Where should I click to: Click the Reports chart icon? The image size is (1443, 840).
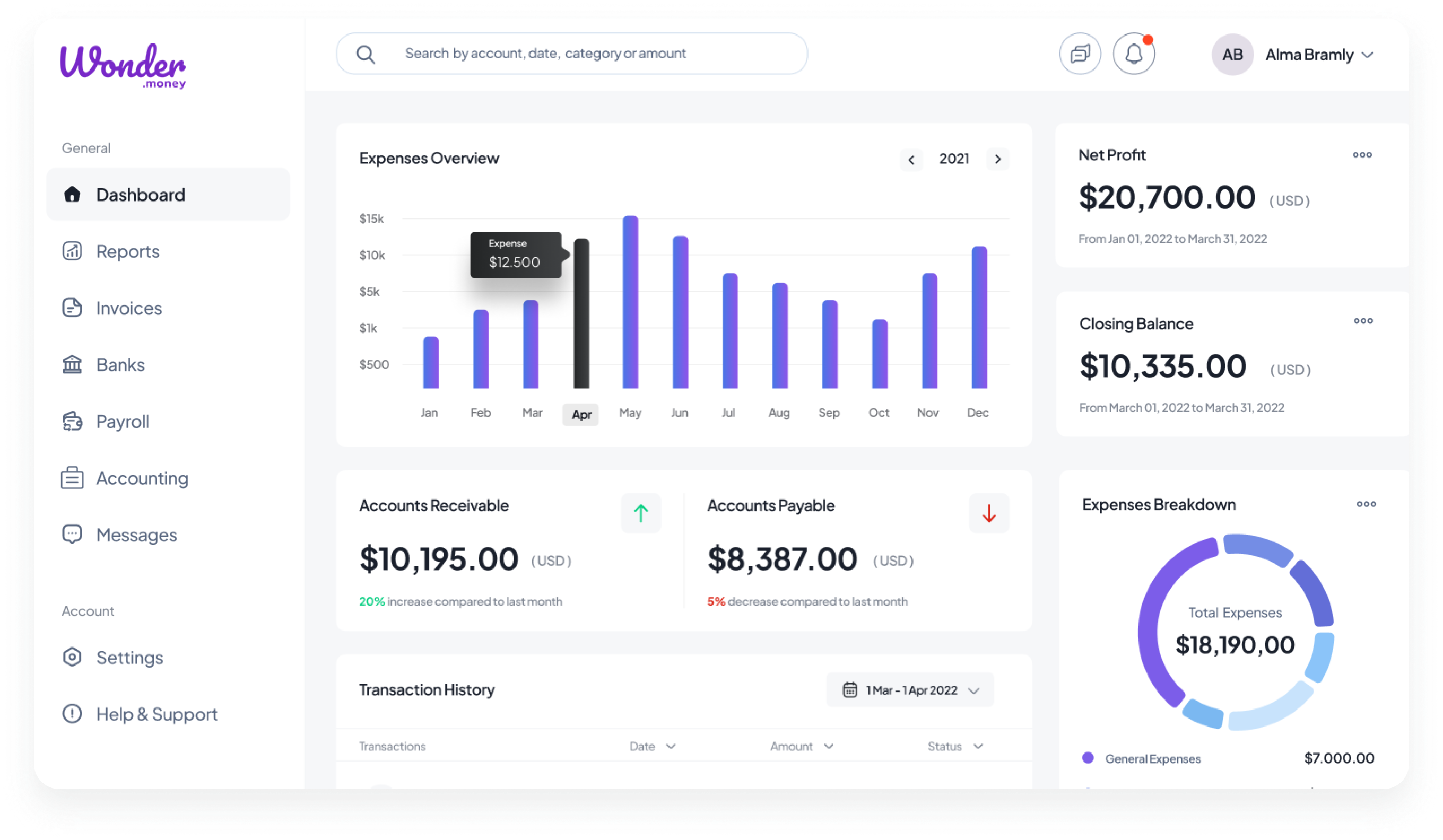[72, 251]
